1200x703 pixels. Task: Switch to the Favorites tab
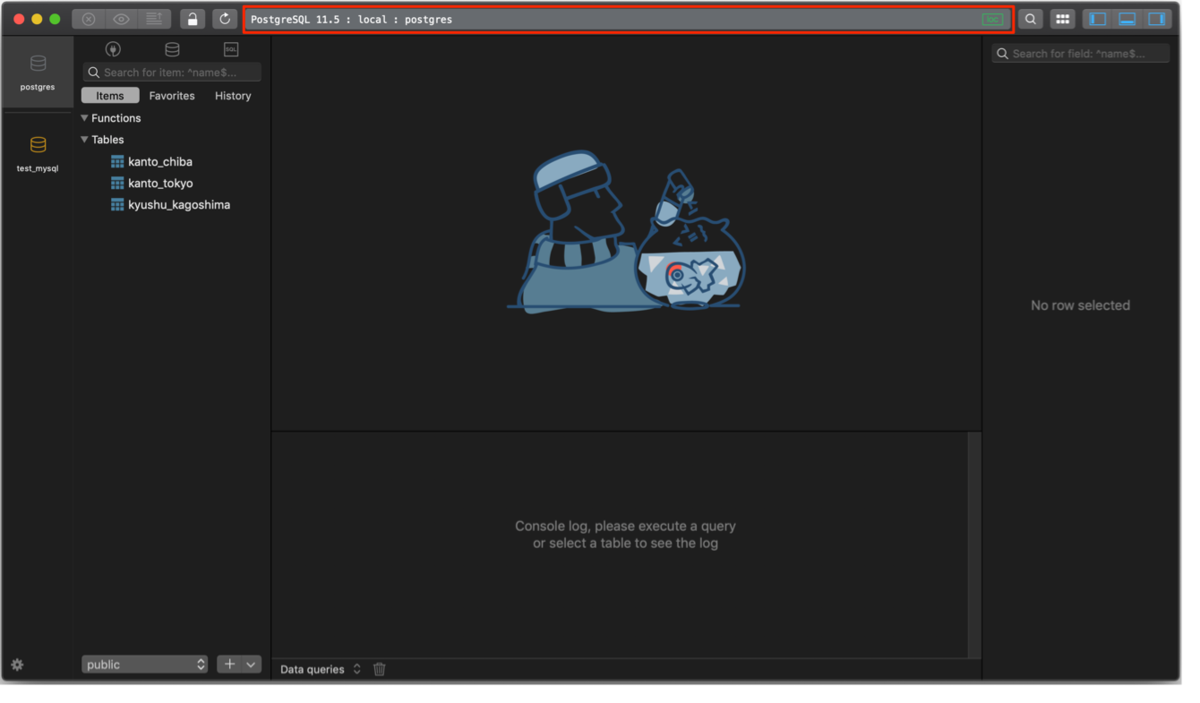pos(172,96)
